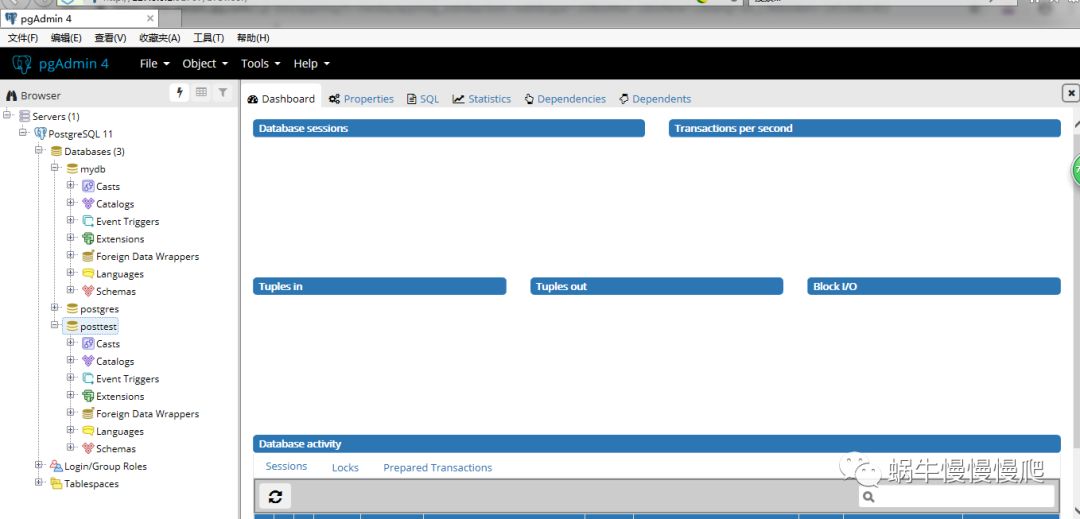
Task: Open the Sessions activity tab
Action: coord(287,467)
